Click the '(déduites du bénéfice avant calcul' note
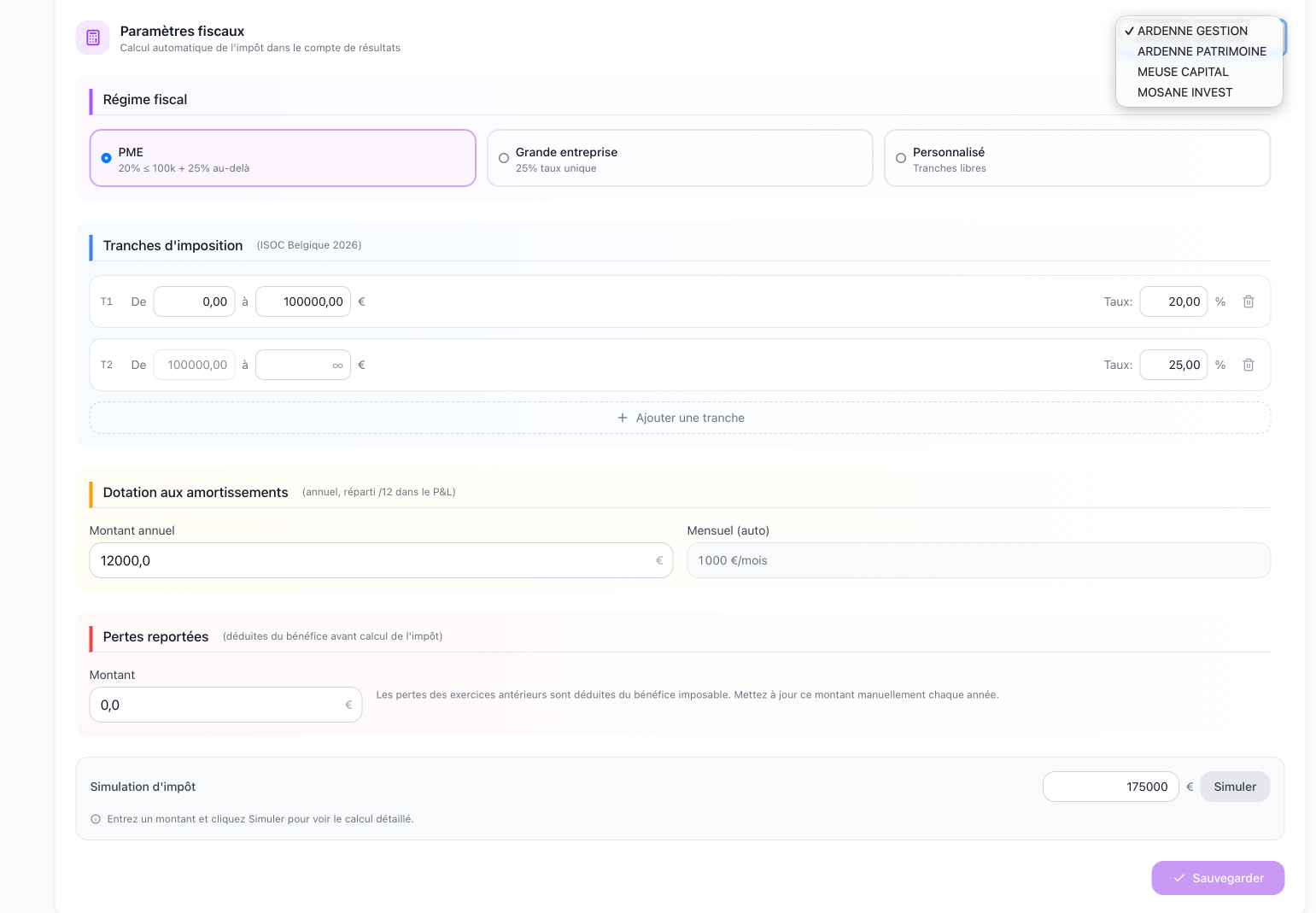The image size is (1316, 913). [333, 636]
